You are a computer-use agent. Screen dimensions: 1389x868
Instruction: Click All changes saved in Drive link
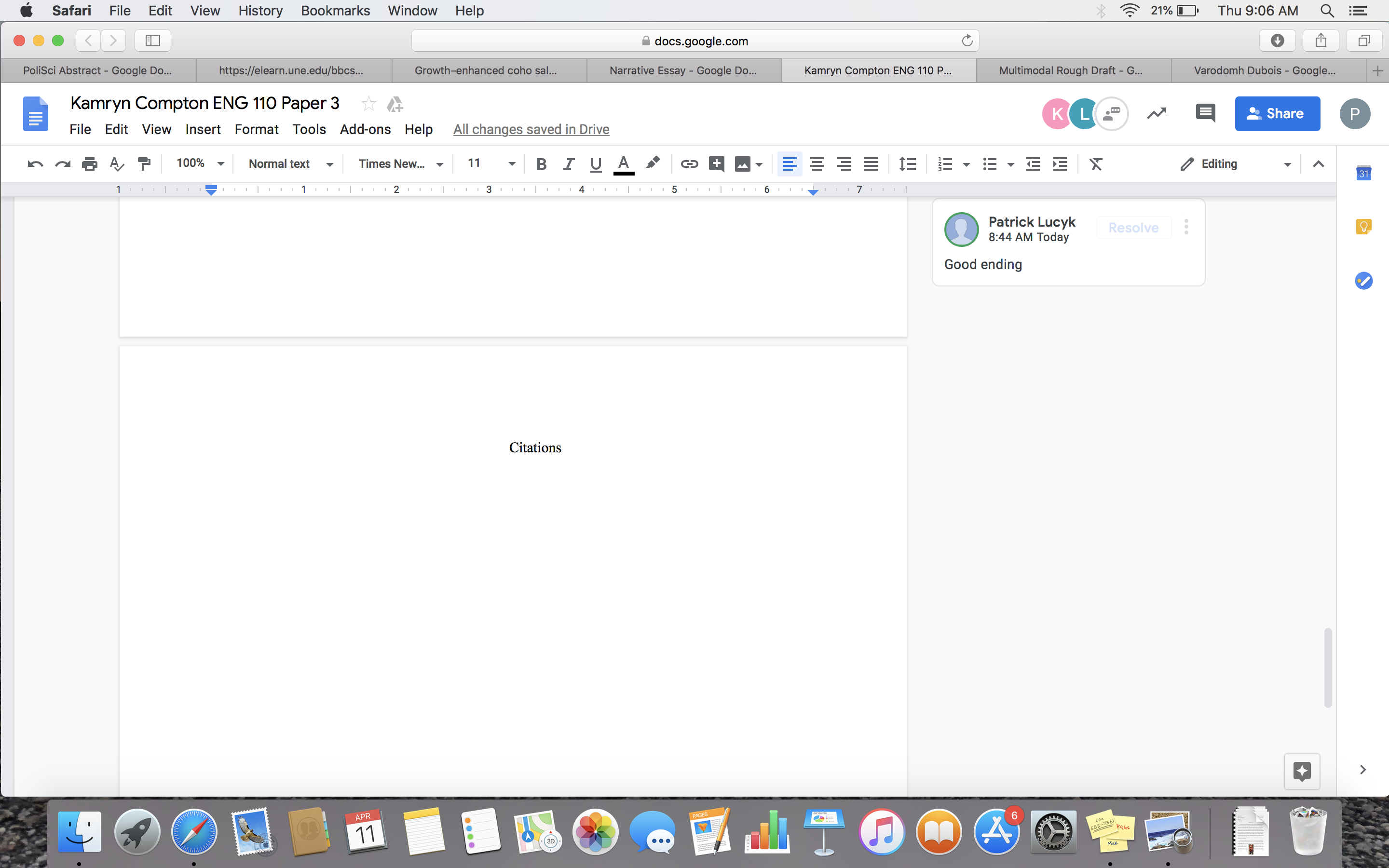pos(531,129)
